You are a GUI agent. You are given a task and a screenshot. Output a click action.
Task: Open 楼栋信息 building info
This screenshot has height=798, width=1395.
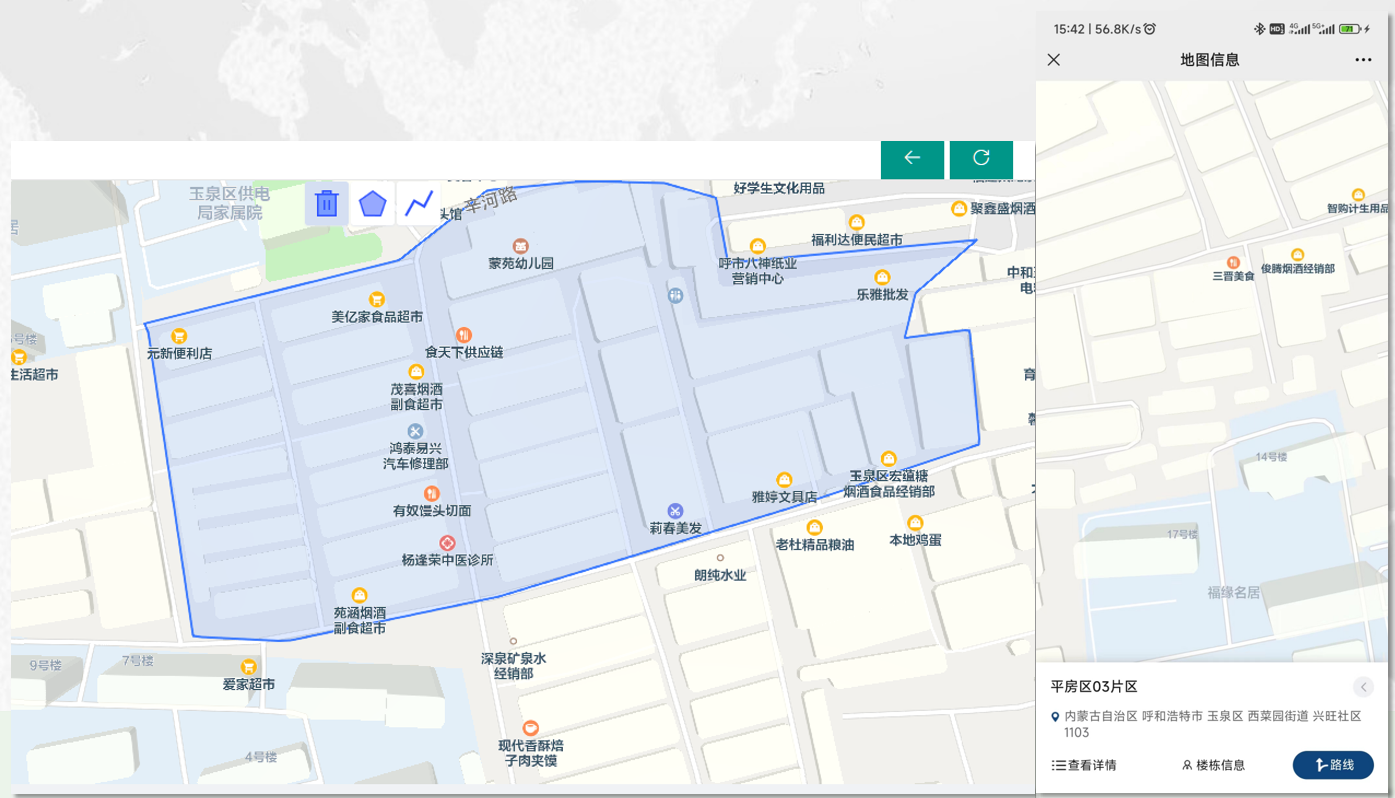[1213, 765]
